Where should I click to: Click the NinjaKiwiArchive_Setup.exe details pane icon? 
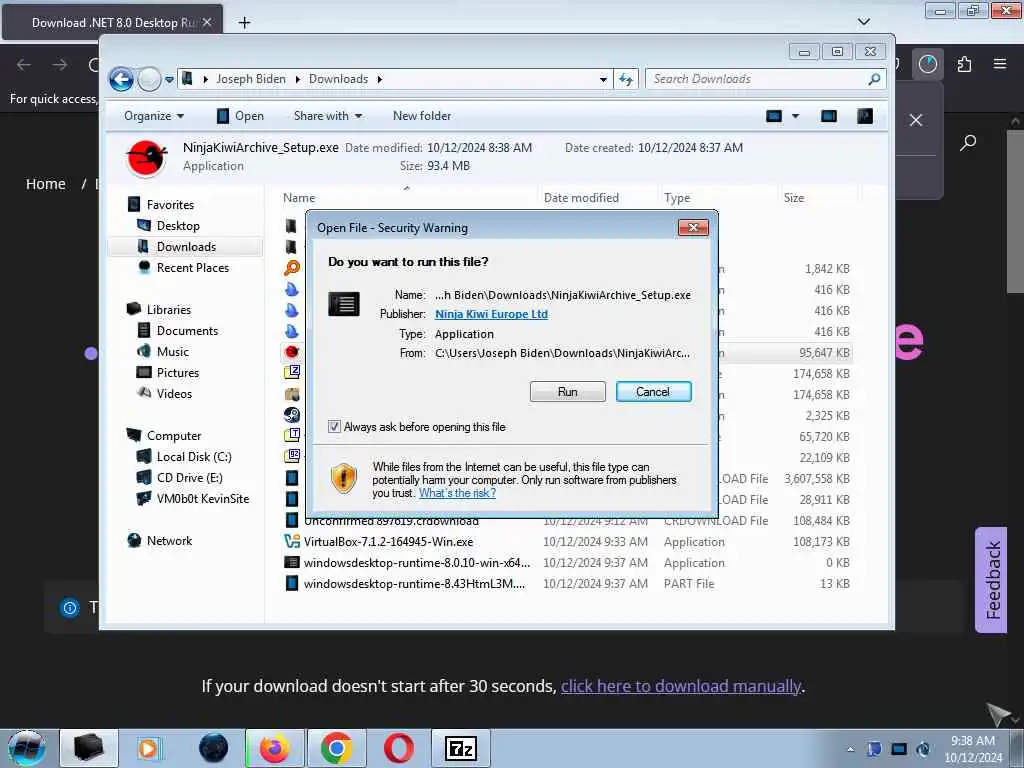click(147, 158)
